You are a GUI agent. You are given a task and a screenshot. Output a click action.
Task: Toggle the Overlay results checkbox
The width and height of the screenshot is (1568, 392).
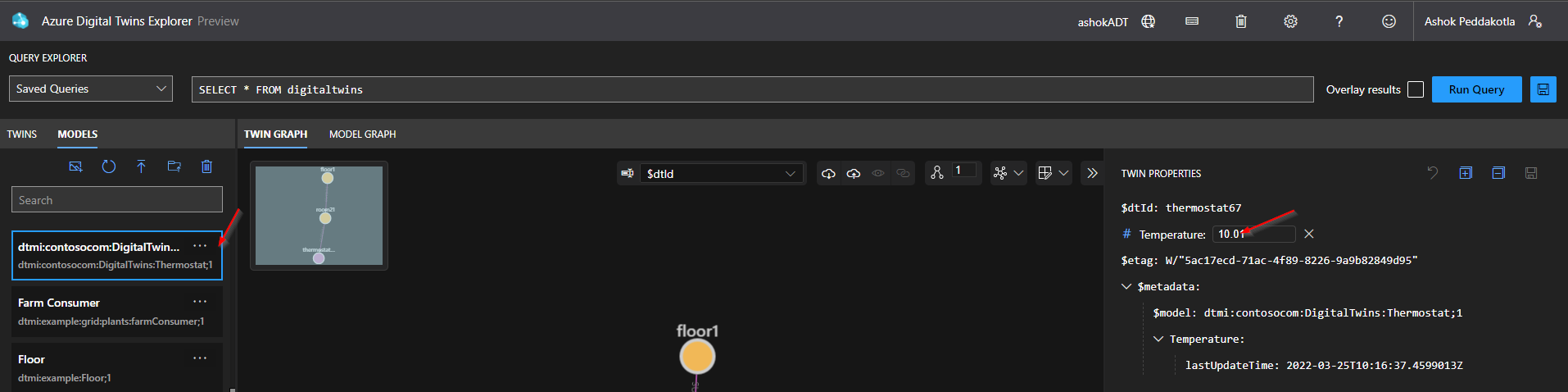click(1416, 89)
